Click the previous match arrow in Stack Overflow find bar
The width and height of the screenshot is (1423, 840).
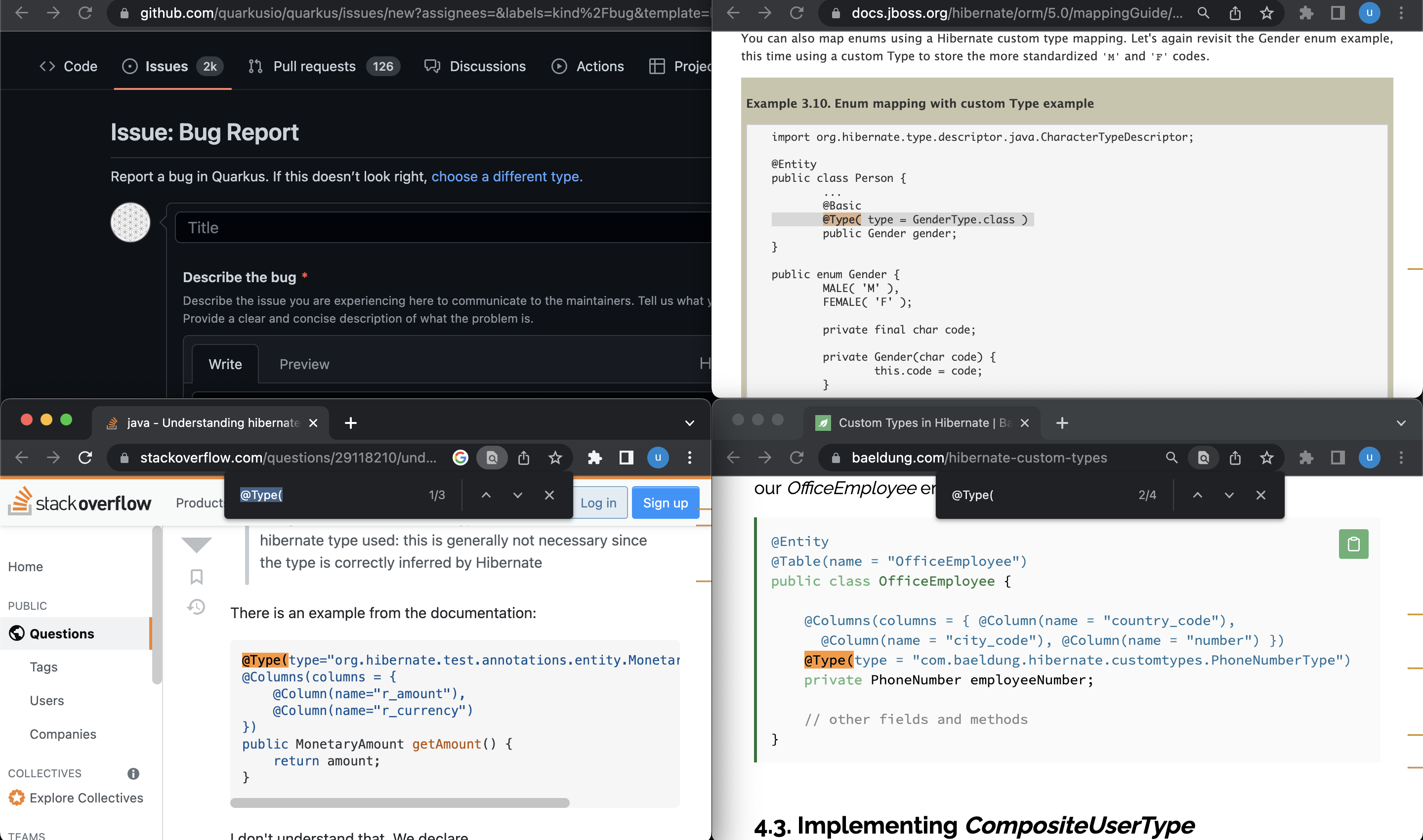point(486,495)
